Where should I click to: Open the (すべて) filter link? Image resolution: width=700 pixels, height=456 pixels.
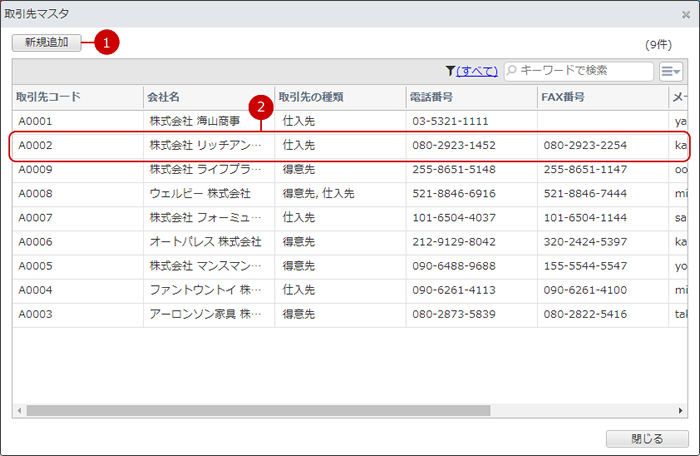pos(478,71)
